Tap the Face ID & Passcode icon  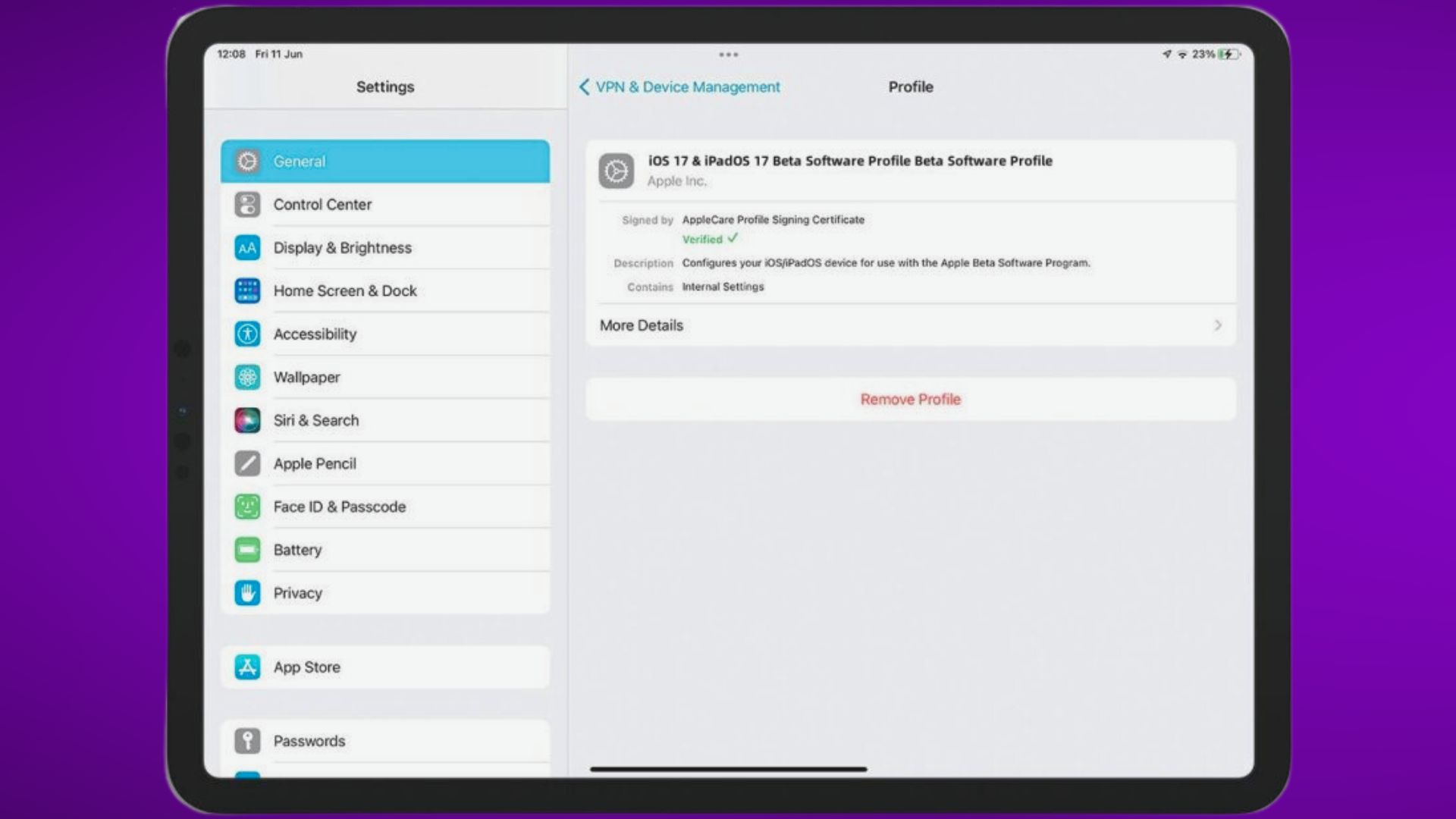pos(247,507)
